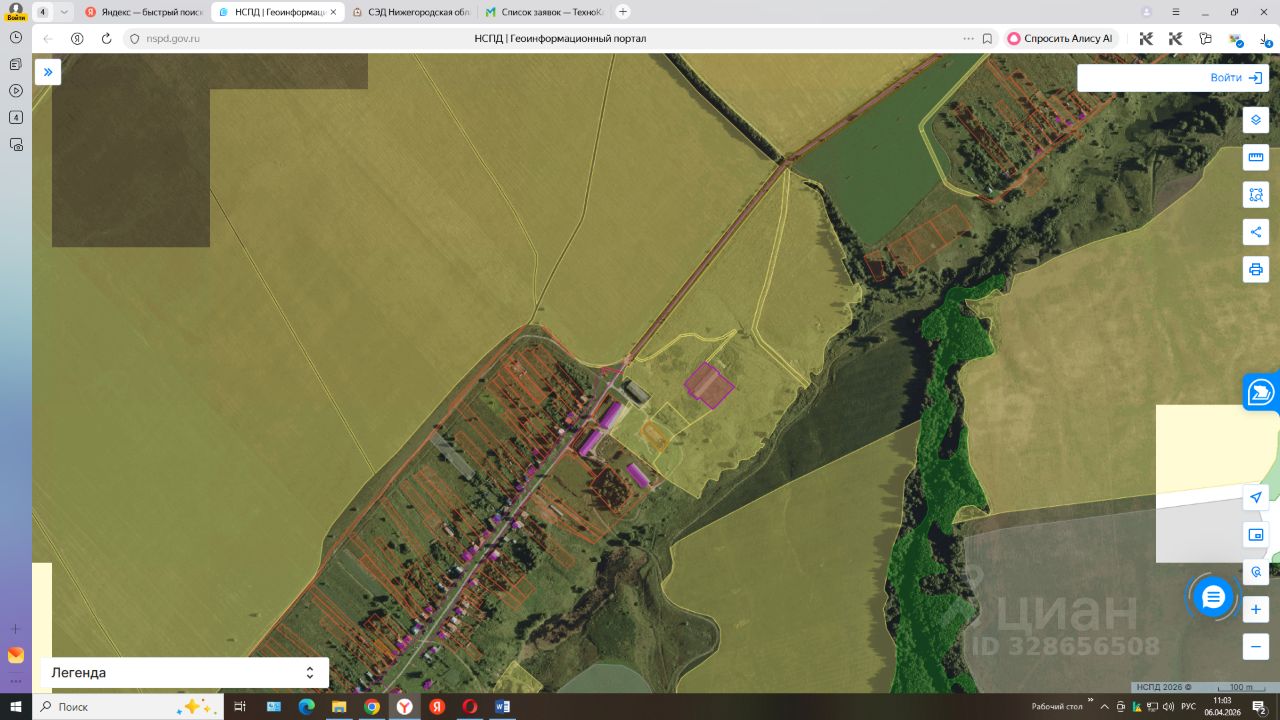1280x720 pixels.
Task: Share the current map view
Action: click(1256, 232)
